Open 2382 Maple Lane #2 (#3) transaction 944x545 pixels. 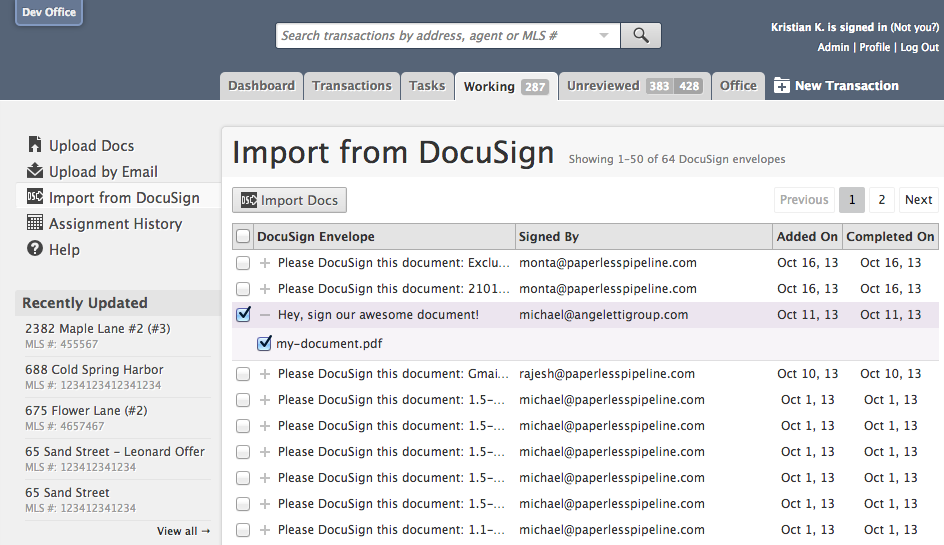pyautogui.click(x=98, y=329)
